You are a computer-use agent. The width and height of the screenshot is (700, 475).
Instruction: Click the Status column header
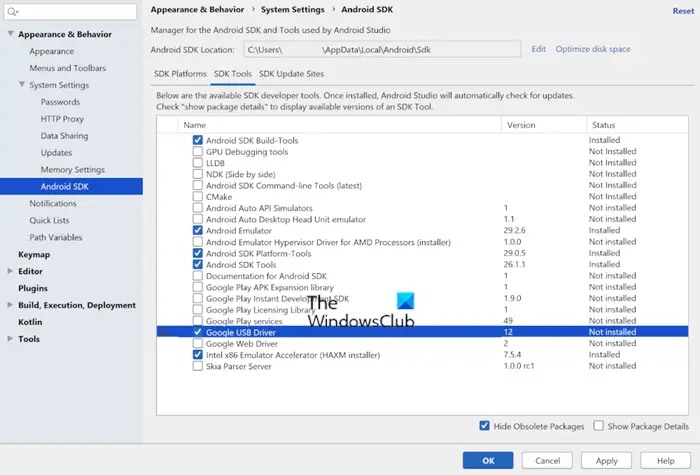coord(637,125)
